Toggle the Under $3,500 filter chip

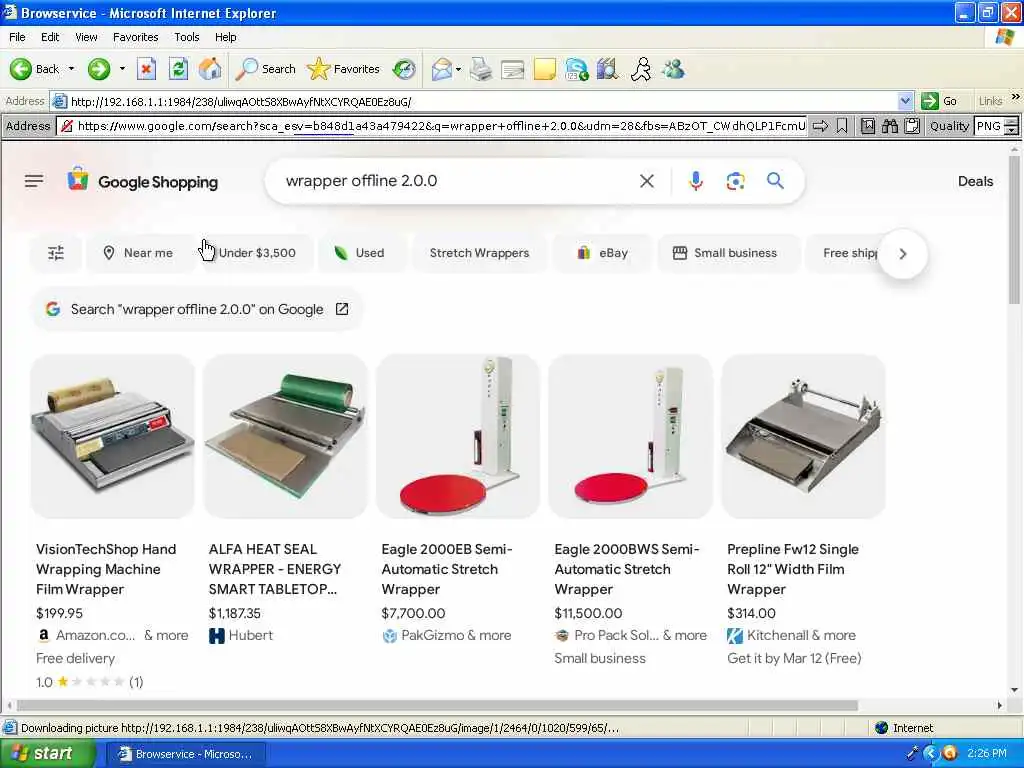pyautogui.click(x=257, y=253)
